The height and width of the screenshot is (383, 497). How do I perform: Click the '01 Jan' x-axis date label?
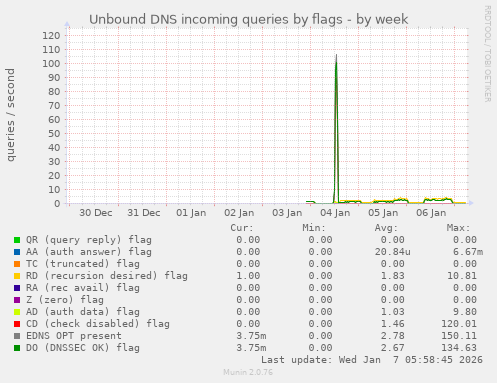pyautogui.click(x=191, y=213)
